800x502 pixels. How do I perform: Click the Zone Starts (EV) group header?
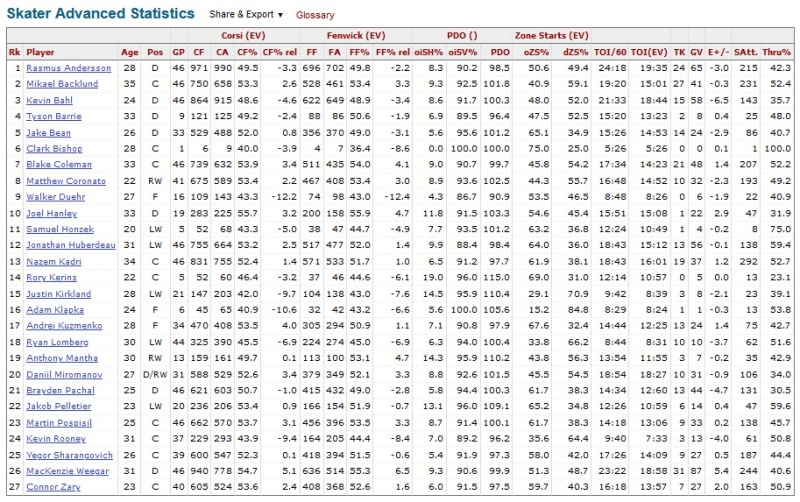click(552, 36)
